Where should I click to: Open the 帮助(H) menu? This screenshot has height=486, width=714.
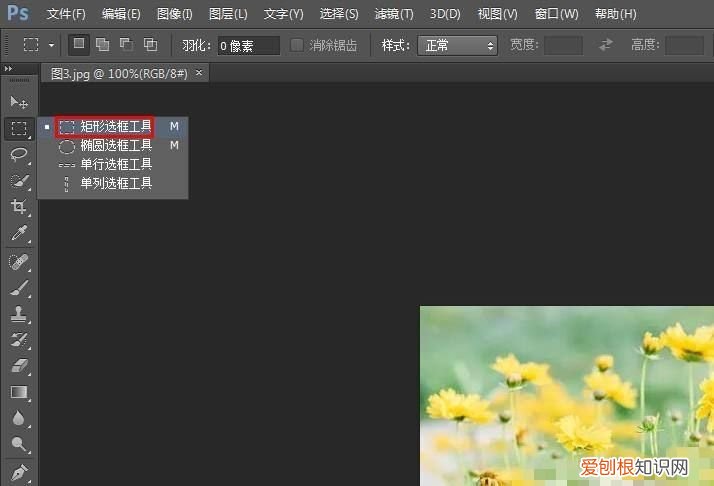point(615,14)
